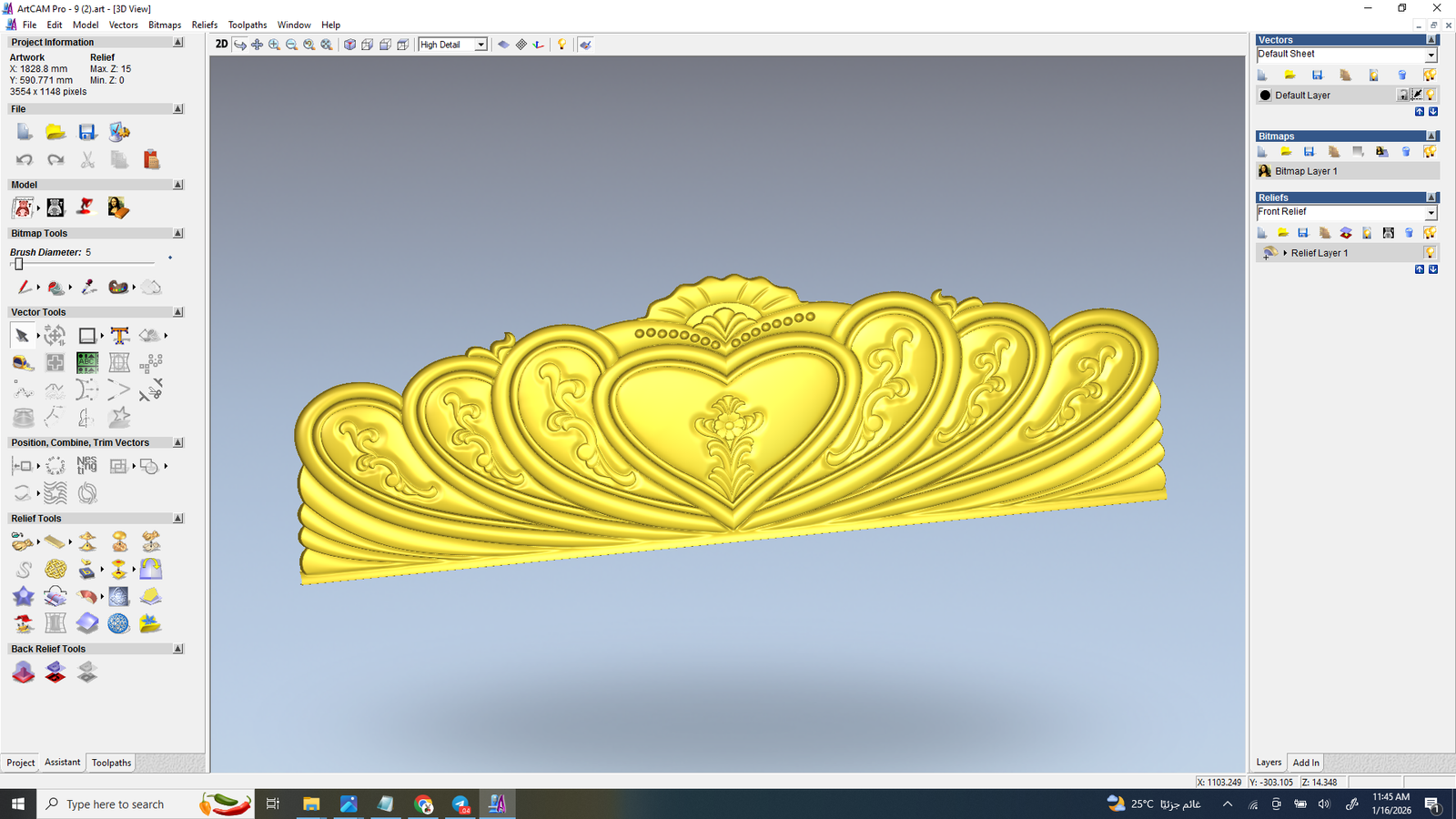This screenshot has height=819, width=1456.
Task: Open the Toolpaths menu
Action: pyautogui.click(x=247, y=25)
